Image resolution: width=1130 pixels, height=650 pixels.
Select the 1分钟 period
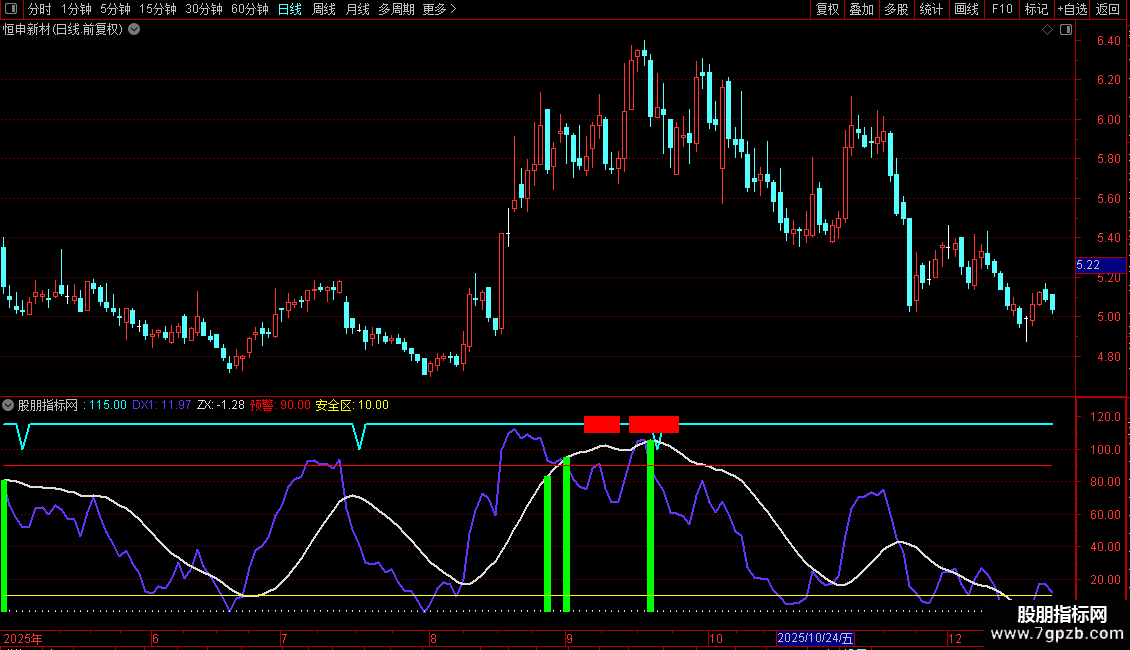point(76,9)
